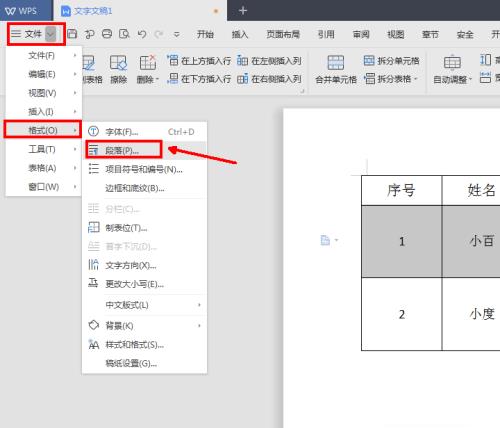Click 拆分表格 split table
The height and width of the screenshot is (428, 500).
click(x=391, y=79)
